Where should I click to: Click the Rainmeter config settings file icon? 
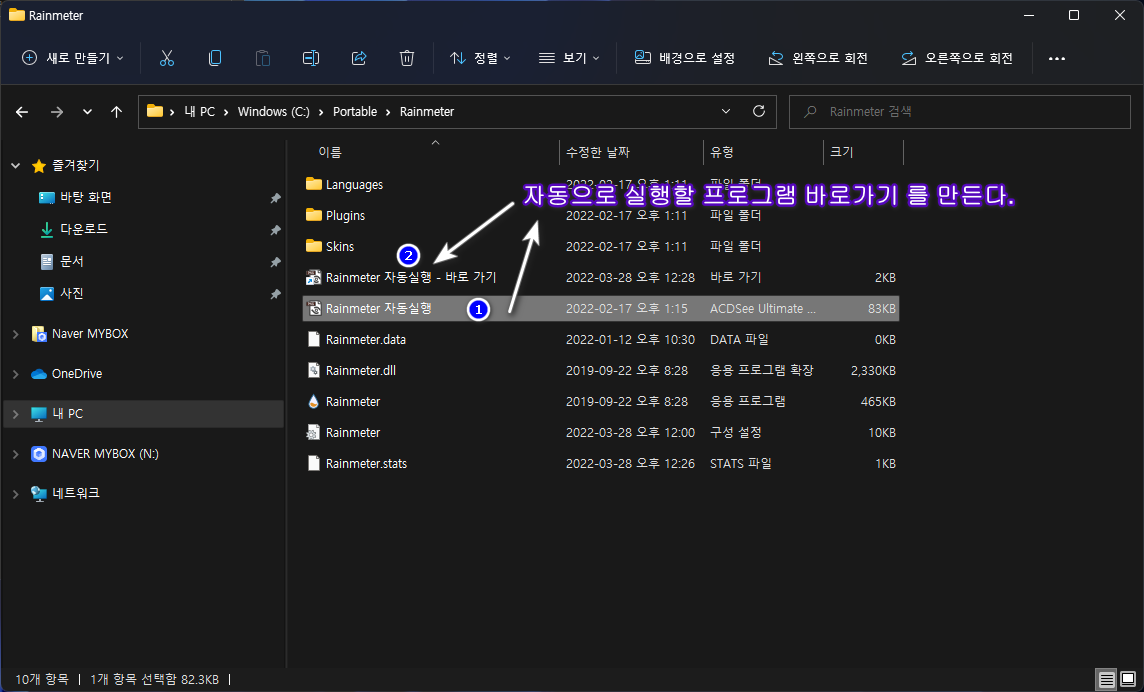[x=314, y=432]
